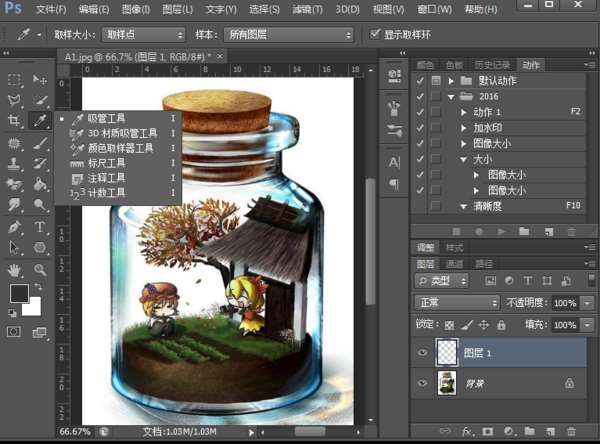Open the 不透明度 slider arrow

pyautogui.click(x=587, y=303)
